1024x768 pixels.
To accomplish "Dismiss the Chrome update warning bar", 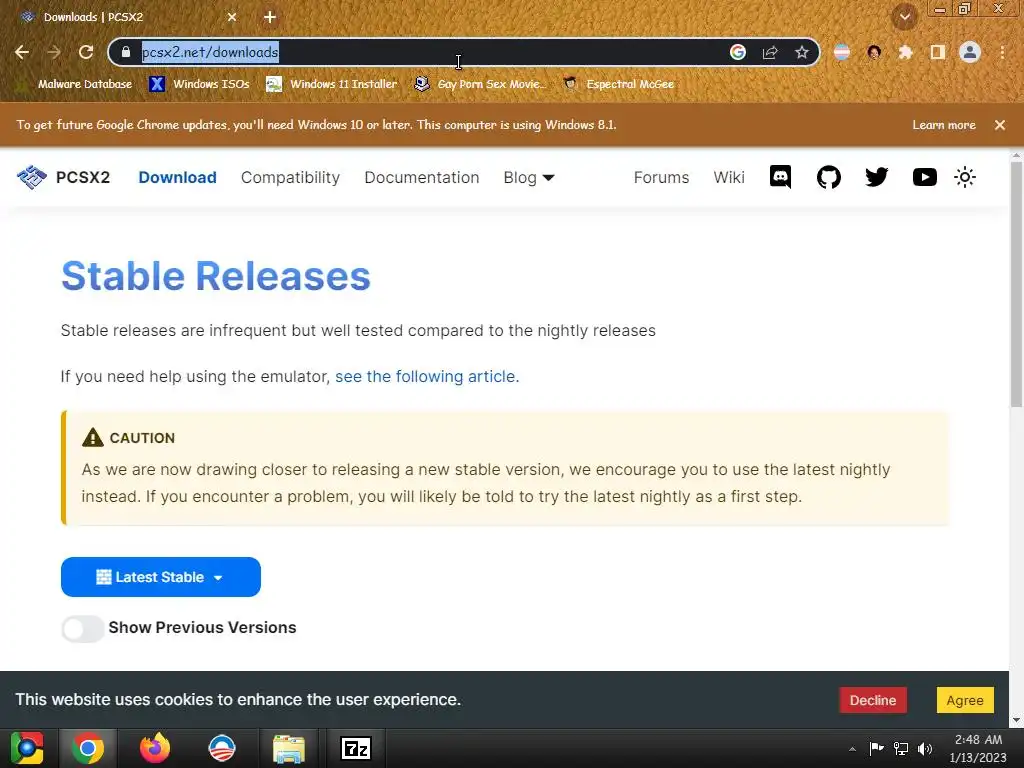I will tap(1000, 125).
